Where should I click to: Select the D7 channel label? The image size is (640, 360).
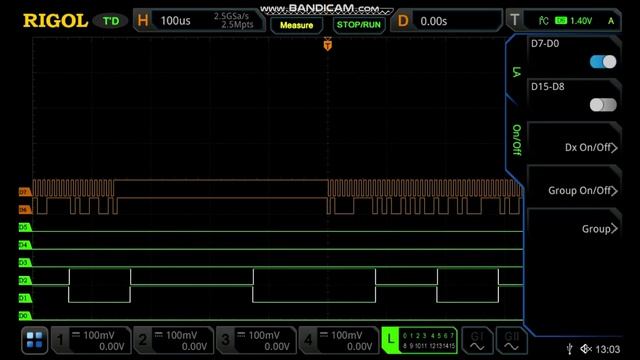[x=25, y=191]
